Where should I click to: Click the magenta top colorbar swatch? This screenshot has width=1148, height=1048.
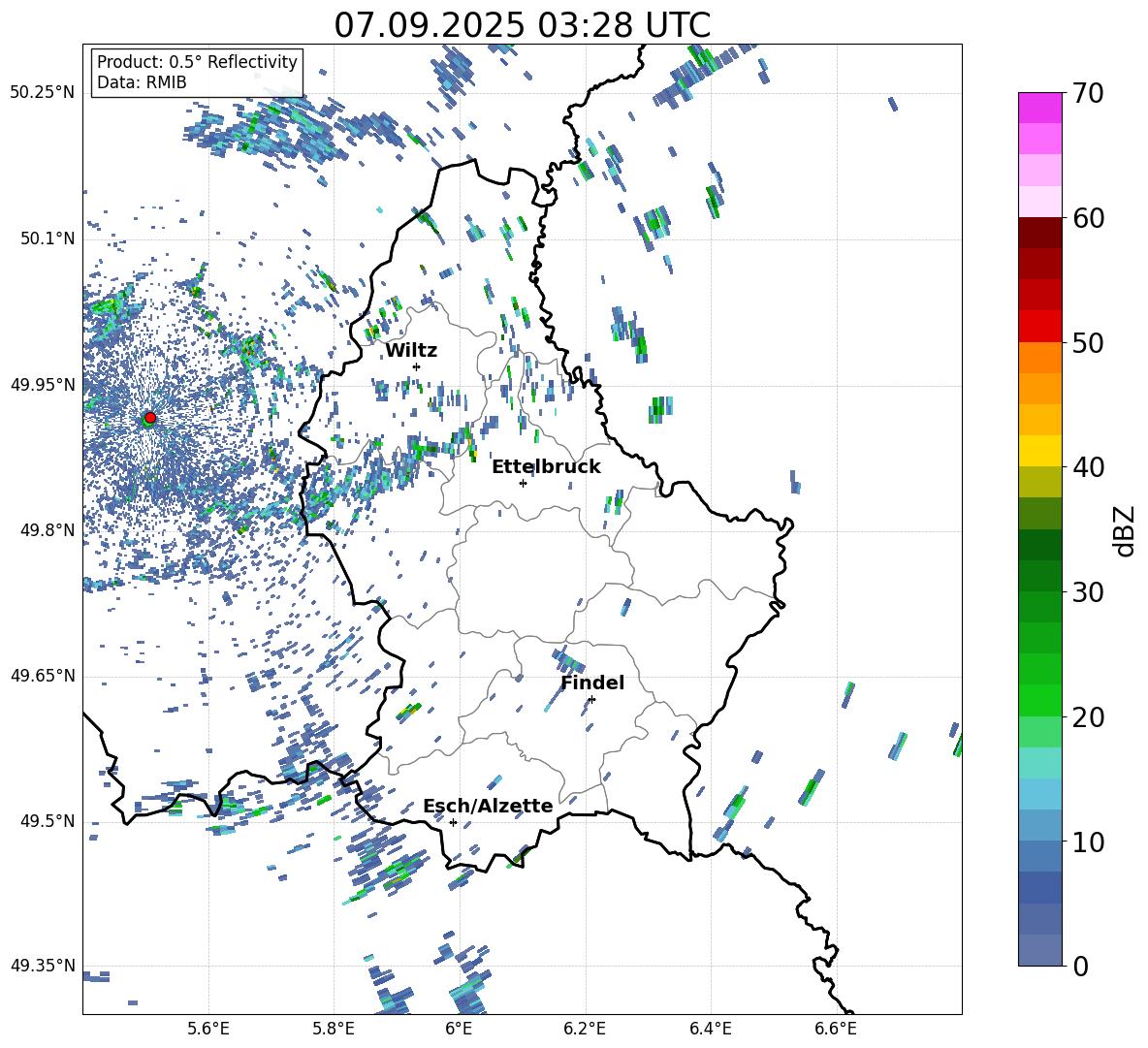point(1039,108)
